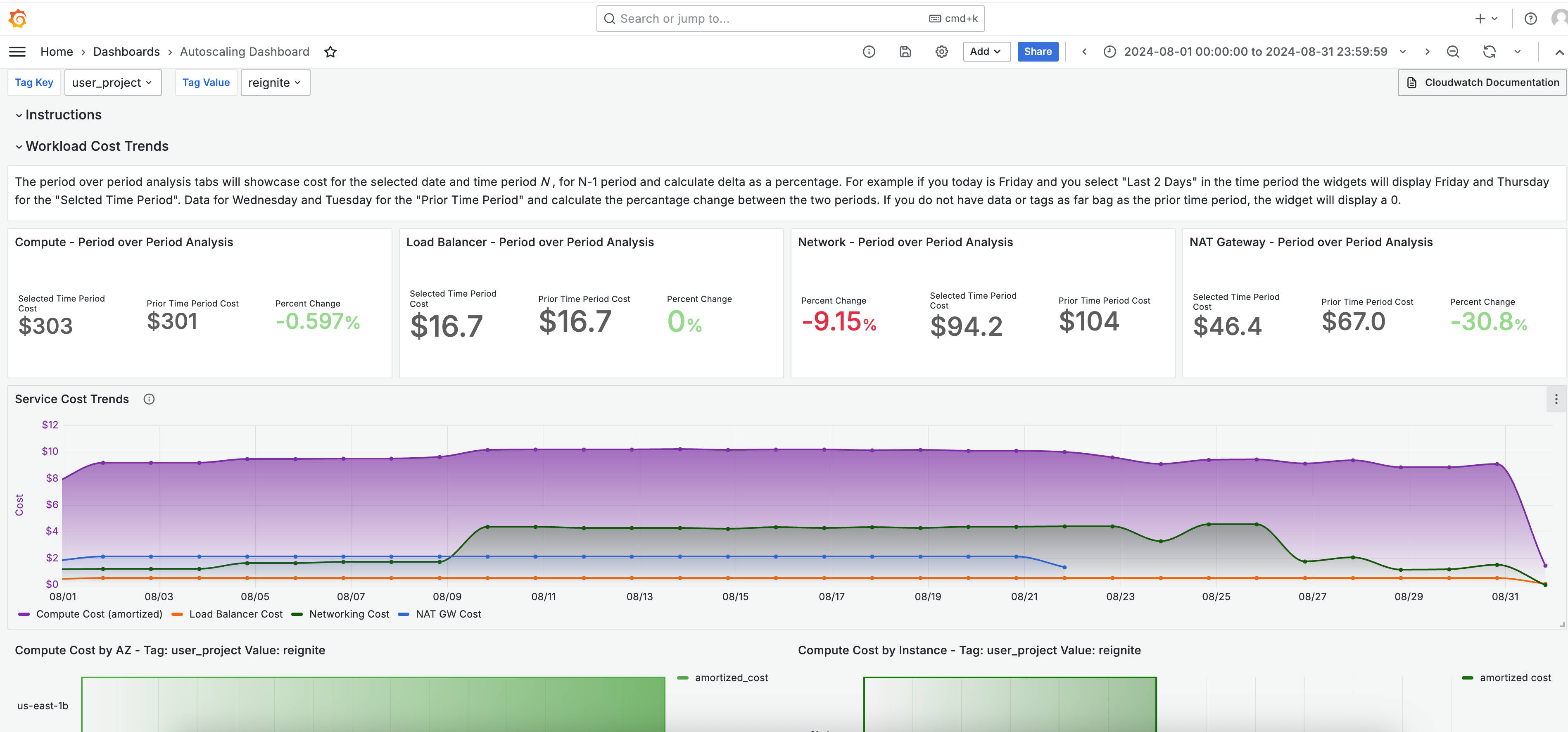The height and width of the screenshot is (732, 1568).
Task: Open dashboard settings gear icon
Action: 942,52
